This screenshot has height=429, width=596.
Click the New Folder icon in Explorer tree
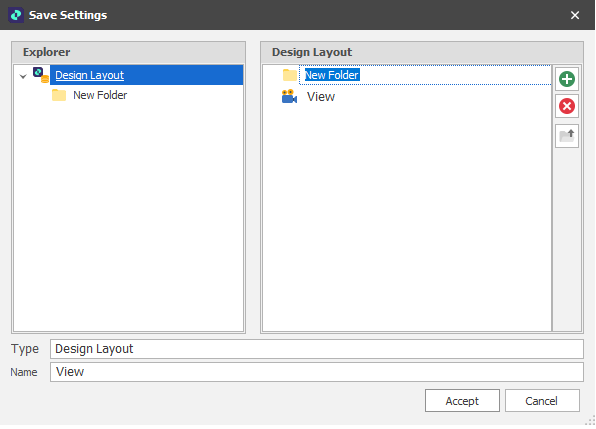click(59, 95)
